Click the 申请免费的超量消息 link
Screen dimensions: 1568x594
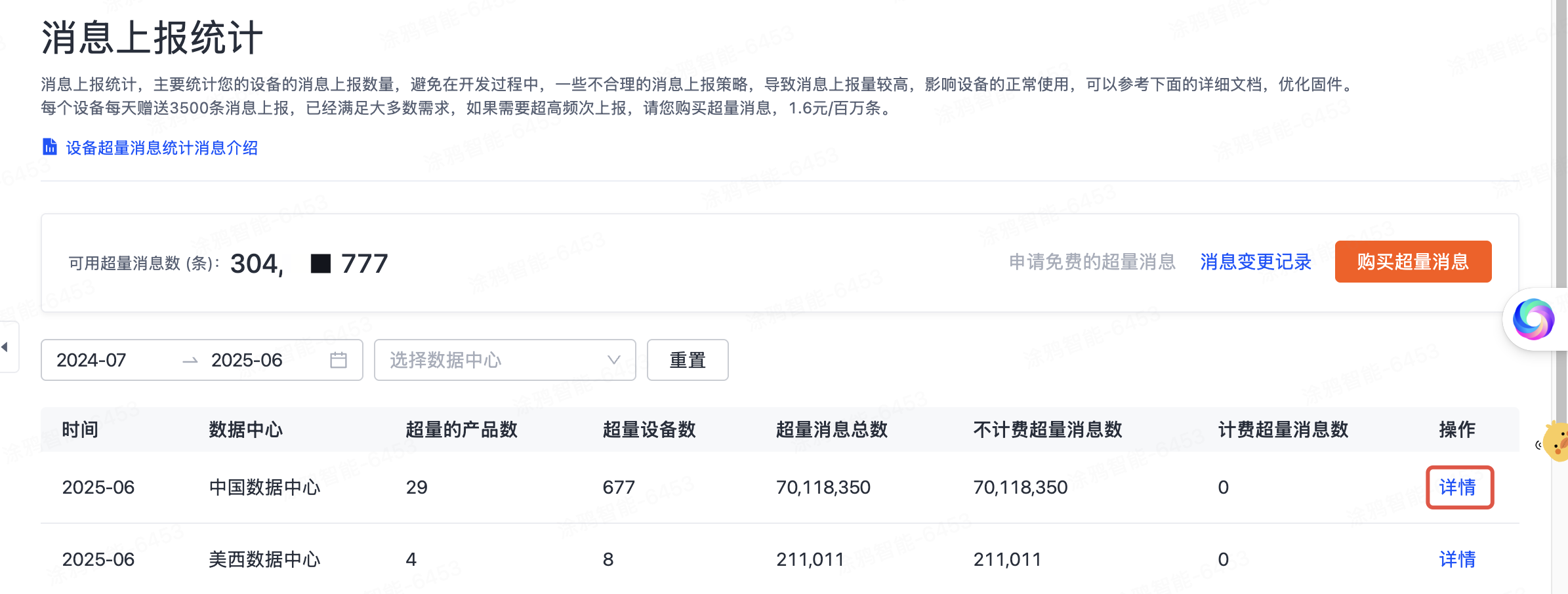point(1092,262)
